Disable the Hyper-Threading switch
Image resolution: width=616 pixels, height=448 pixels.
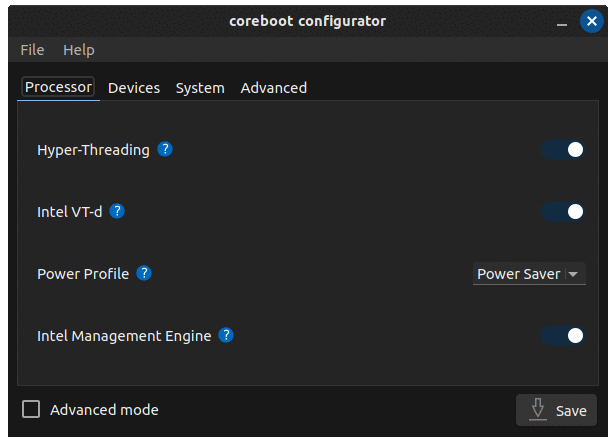[x=562, y=150]
